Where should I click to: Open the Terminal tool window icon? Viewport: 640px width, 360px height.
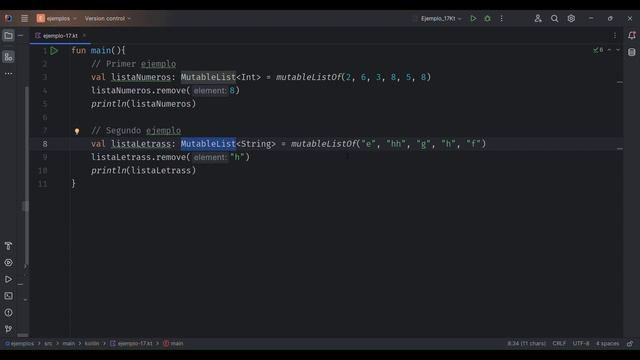tap(8, 296)
